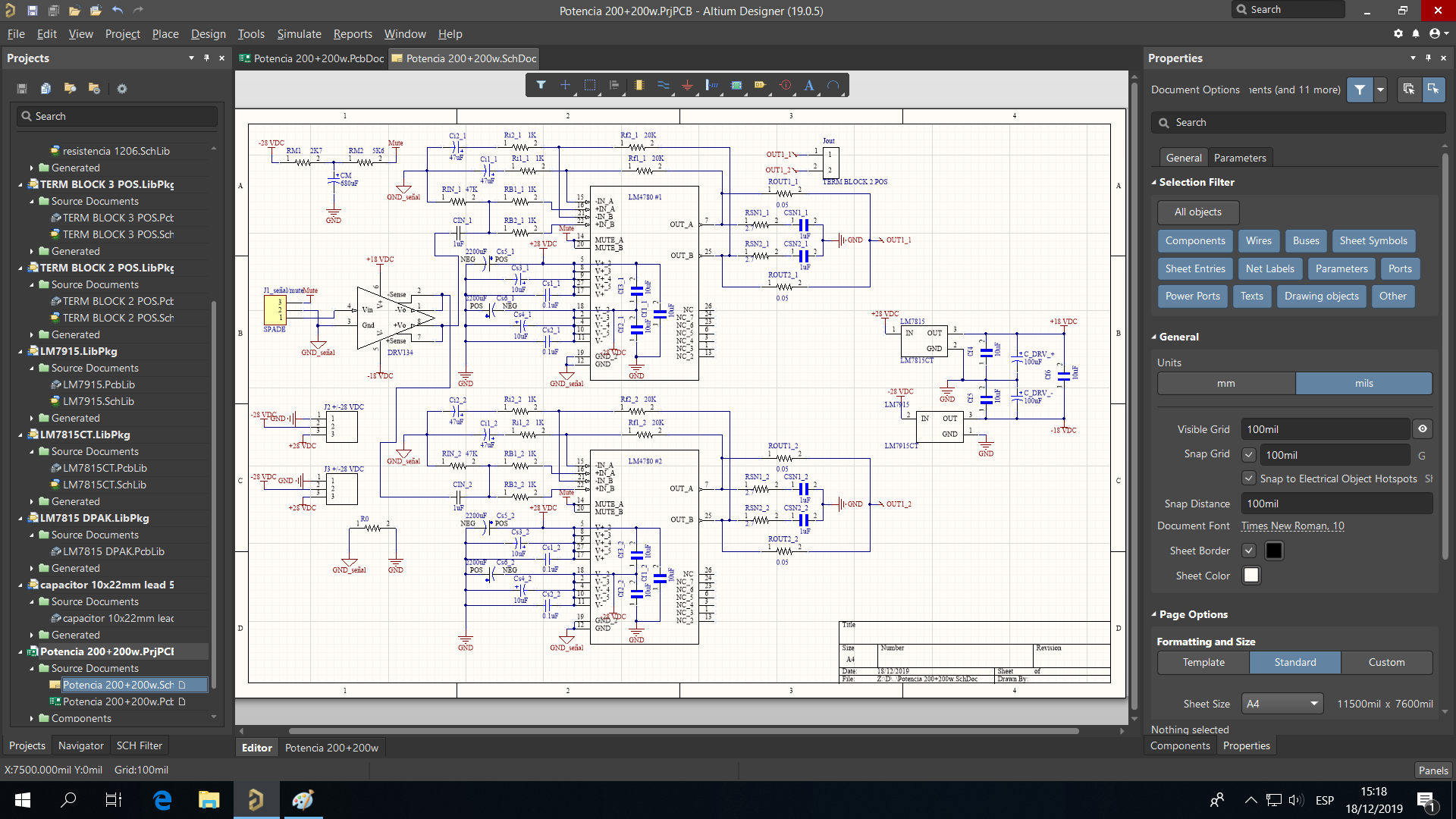1456x819 pixels.
Task: Open the selection filter funnel tool
Action: coord(541,86)
